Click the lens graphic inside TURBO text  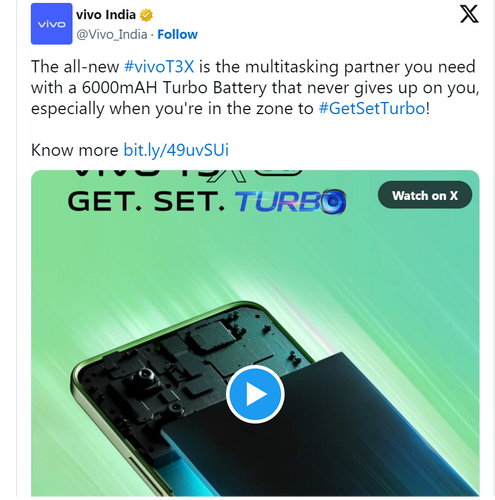pyautogui.click(x=333, y=201)
